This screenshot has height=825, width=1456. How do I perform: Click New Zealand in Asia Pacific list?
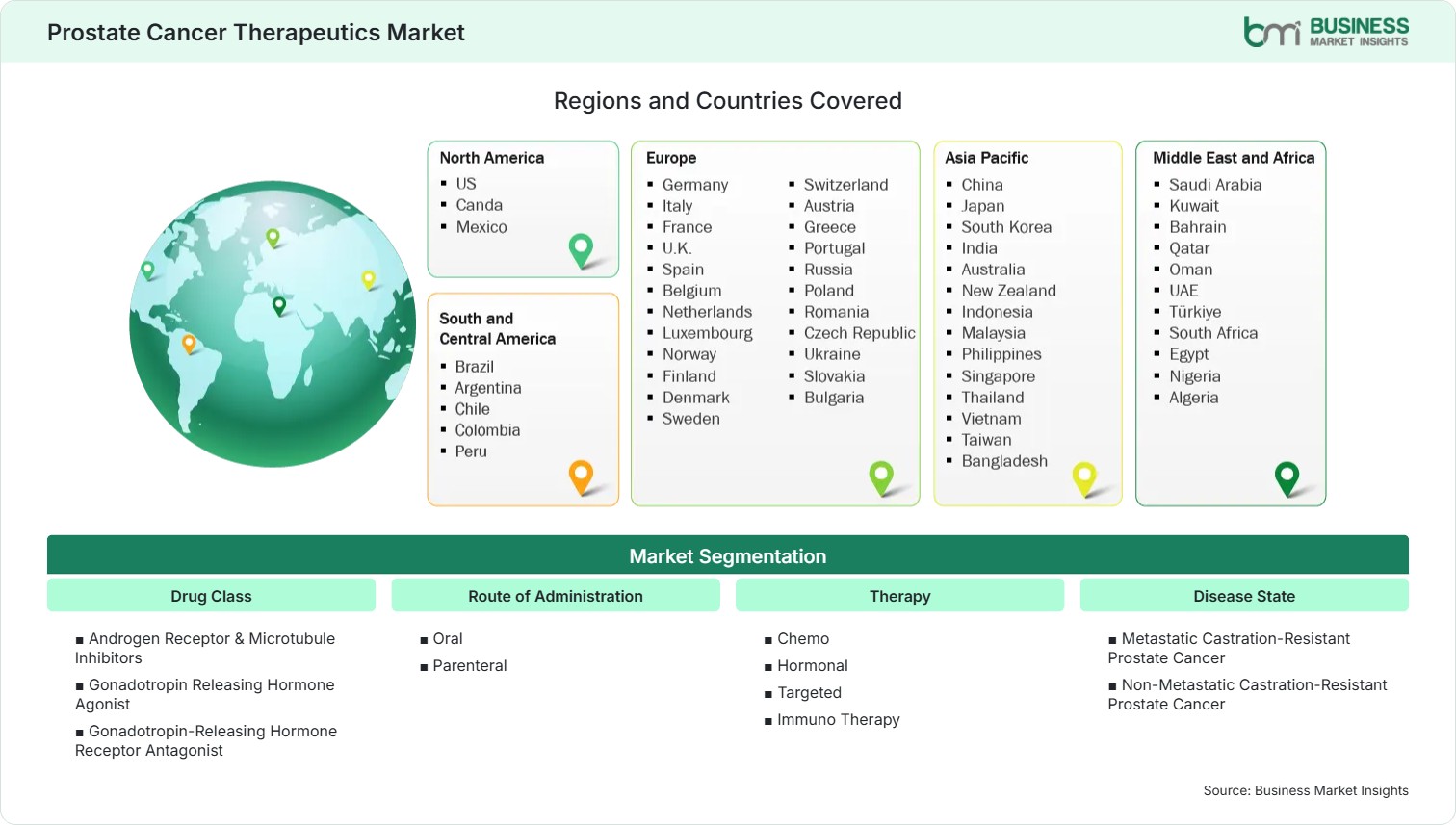[x=1008, y=291]
